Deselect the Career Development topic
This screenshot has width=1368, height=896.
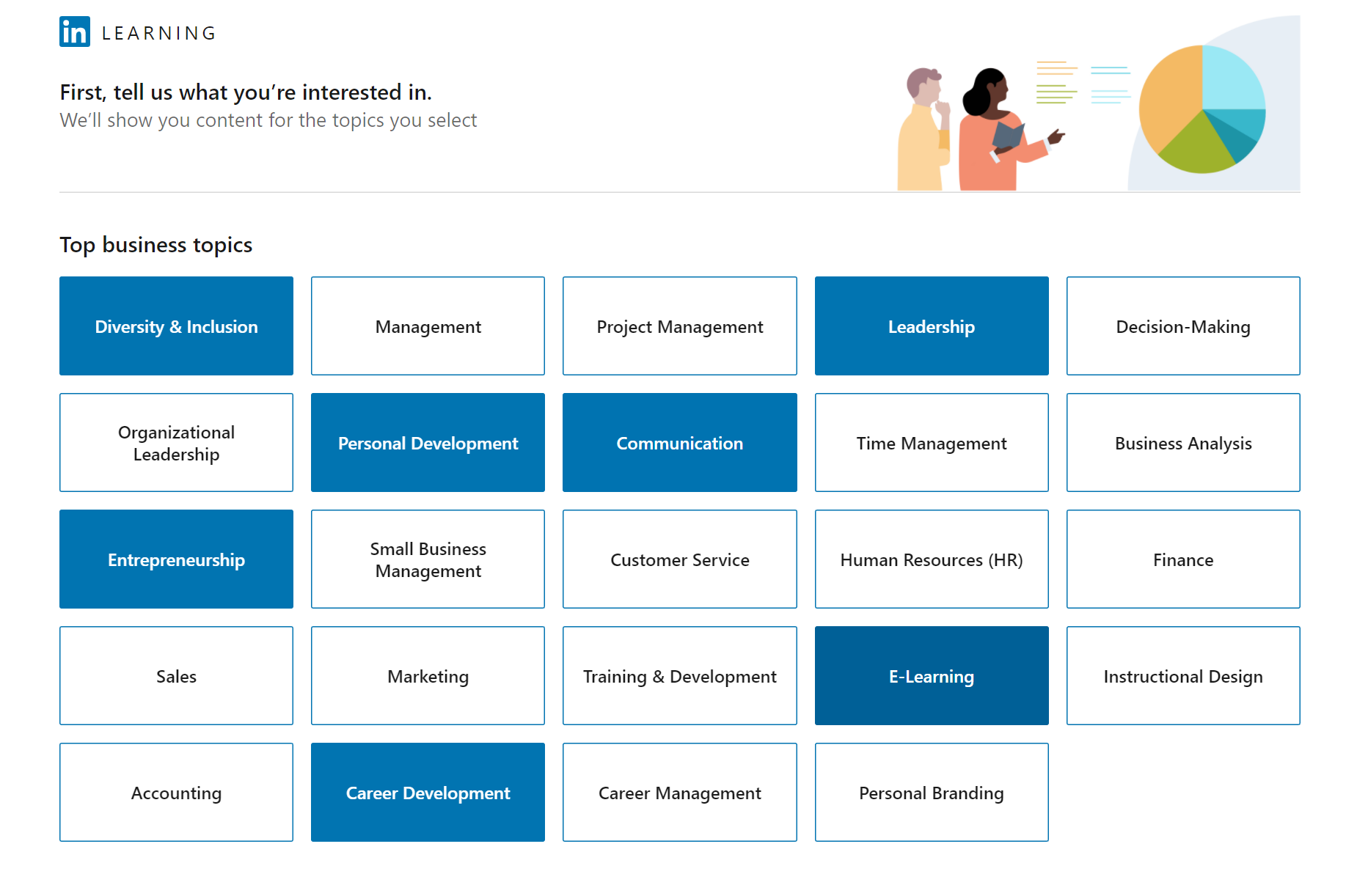click(428, 793)
